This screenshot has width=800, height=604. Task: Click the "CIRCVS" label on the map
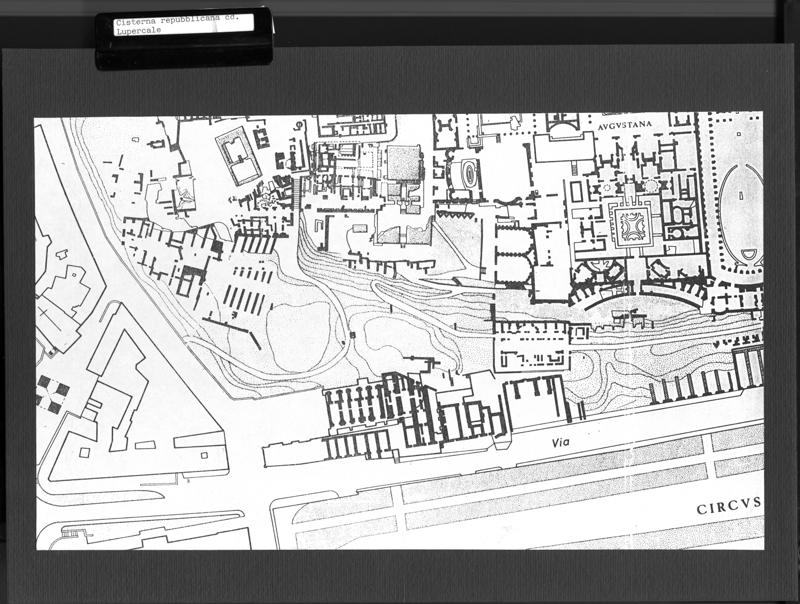[729, 507]
